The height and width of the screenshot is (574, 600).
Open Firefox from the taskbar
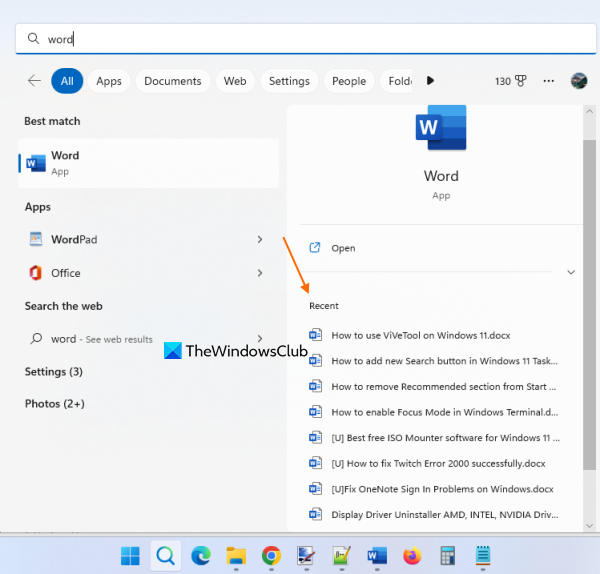coord(412,555)
